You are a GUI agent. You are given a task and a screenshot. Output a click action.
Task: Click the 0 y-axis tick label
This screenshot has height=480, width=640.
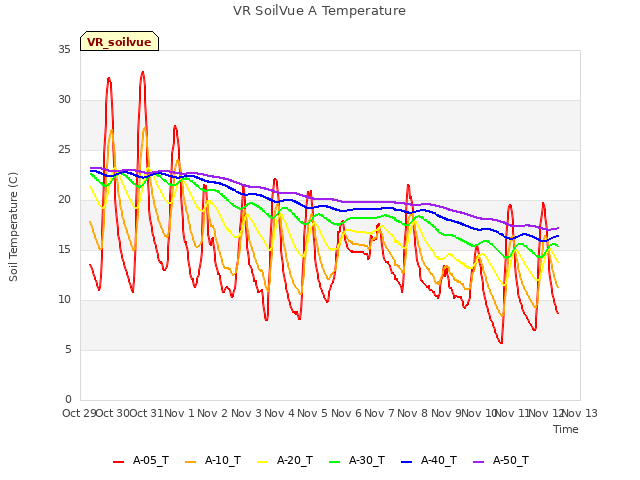point(68,400)
